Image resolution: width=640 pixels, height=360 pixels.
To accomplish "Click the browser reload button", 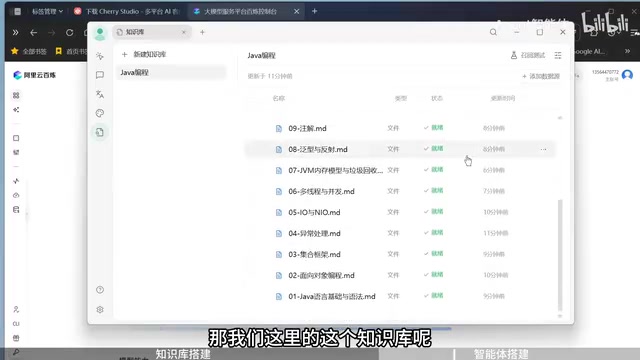I will (69, 32).
